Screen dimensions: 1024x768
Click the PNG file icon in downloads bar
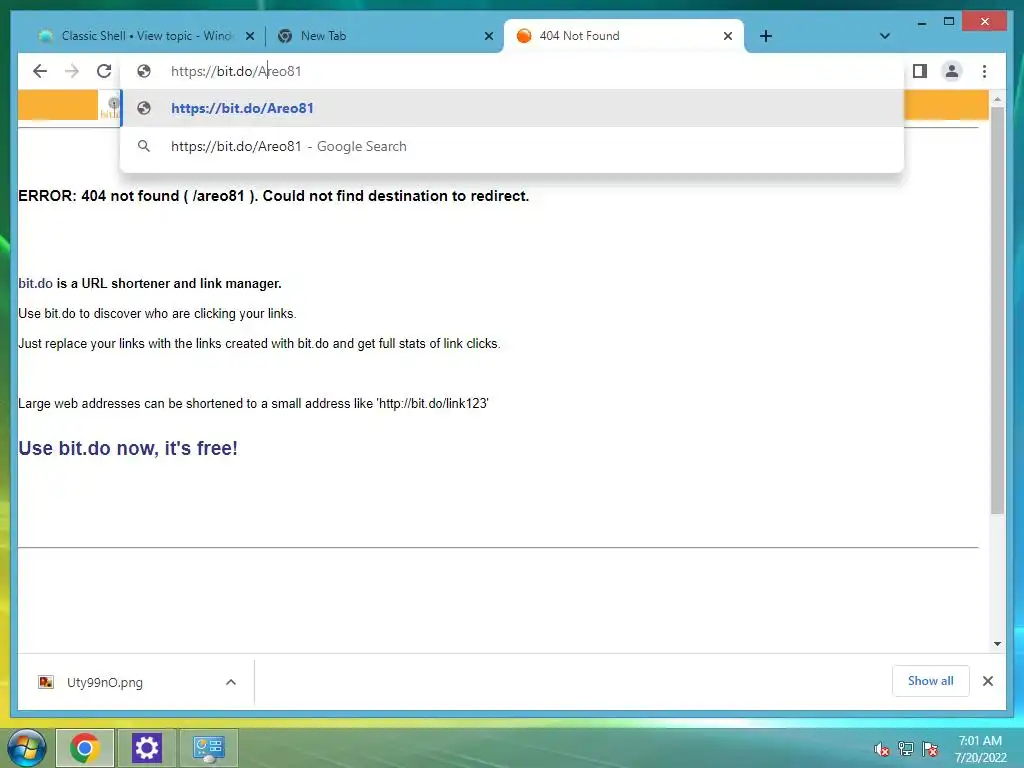pyautogui.click(x=46, y=682)
